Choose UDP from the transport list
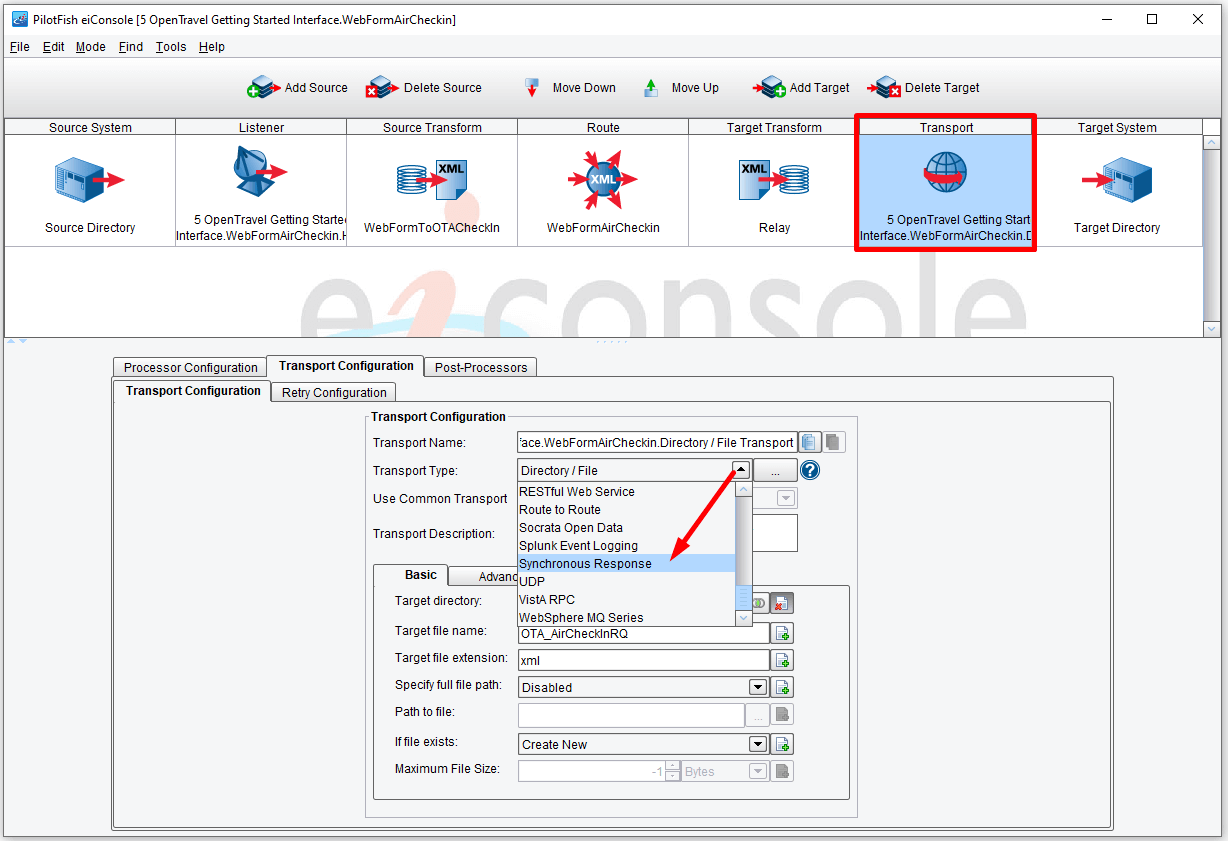The height and width of the screenshot is (841, 1228). click(x=626, y=582)
